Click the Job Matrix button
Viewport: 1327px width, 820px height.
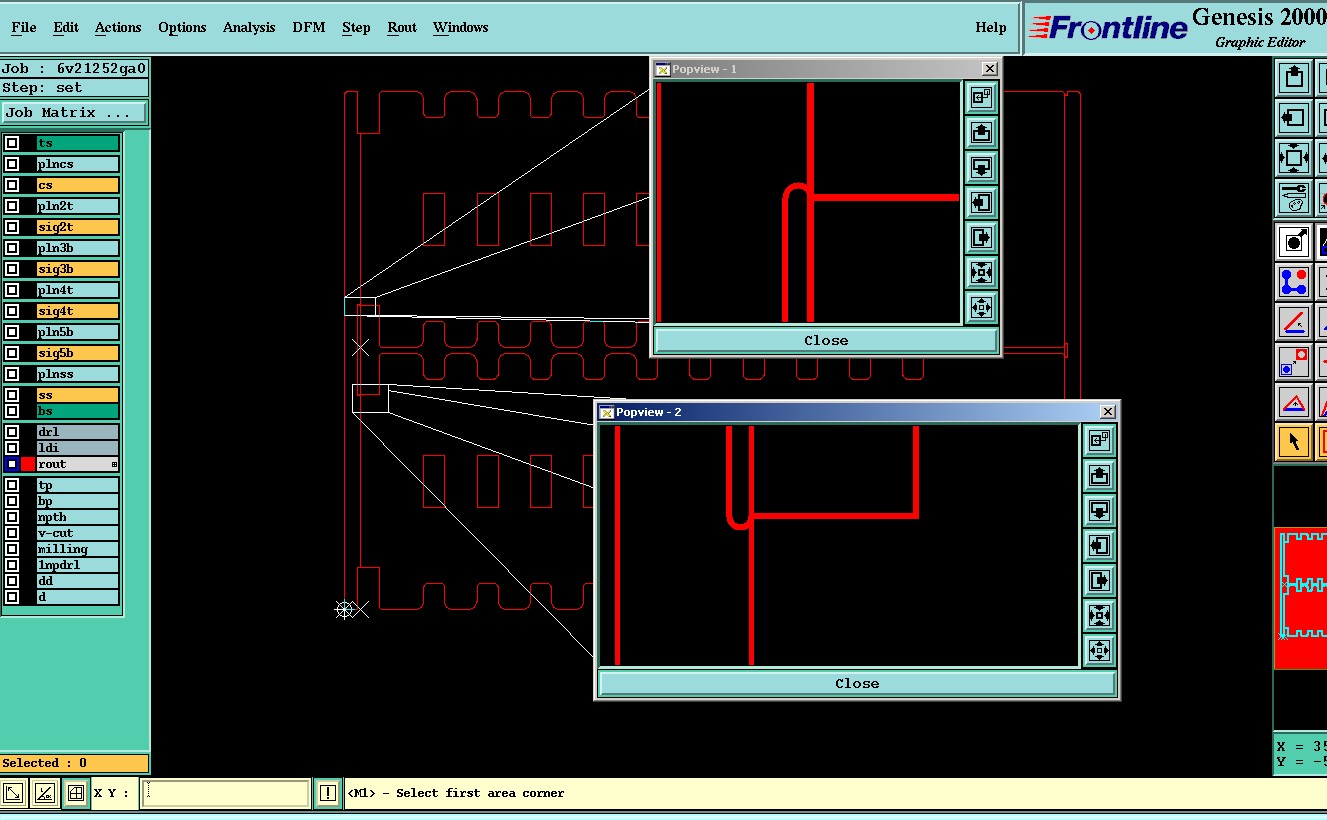(75, 112)
